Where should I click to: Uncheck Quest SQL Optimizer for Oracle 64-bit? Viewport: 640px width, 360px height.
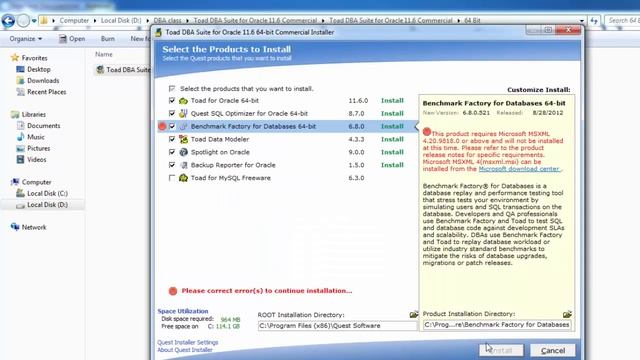pyautogui.click(x=172, y=113)
